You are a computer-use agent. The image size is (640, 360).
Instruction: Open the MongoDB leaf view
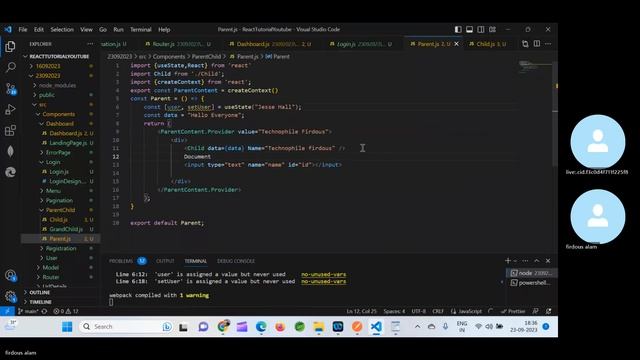(10, 151)
